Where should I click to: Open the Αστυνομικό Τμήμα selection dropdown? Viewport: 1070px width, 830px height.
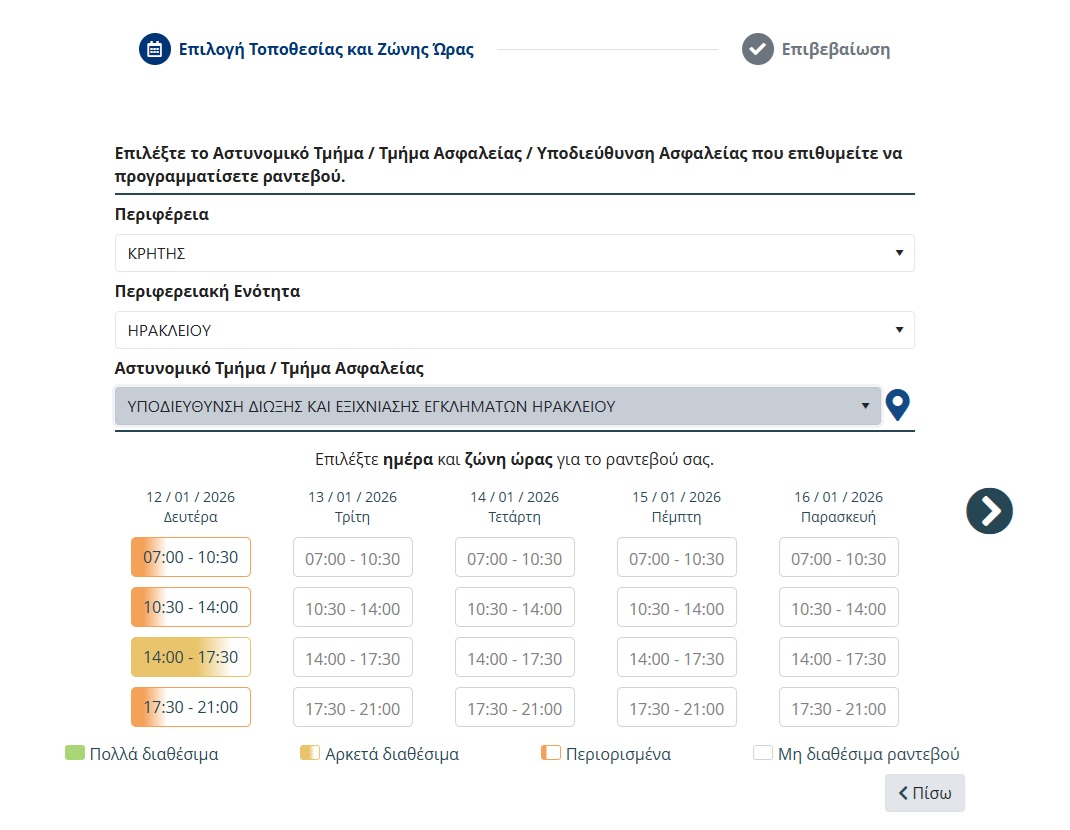pos(497,406)
